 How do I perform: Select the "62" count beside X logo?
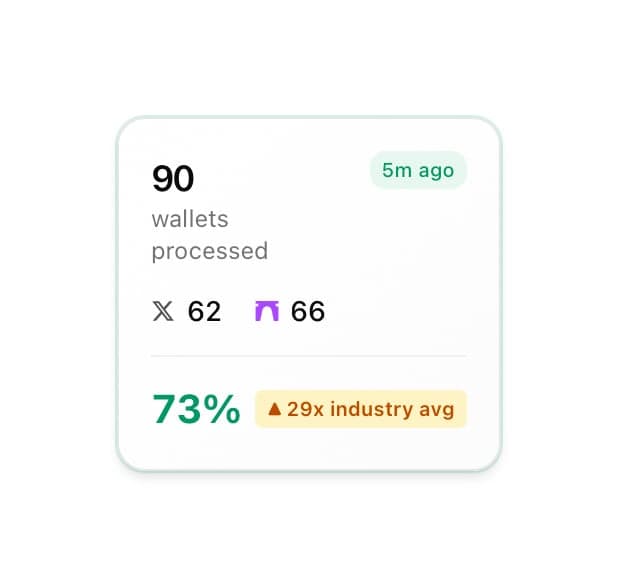204,312
